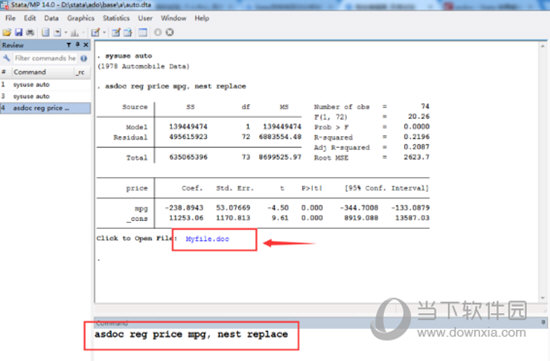550x361 pixels.
Task: Open the Do-file Editor icon
Action: 95,32
